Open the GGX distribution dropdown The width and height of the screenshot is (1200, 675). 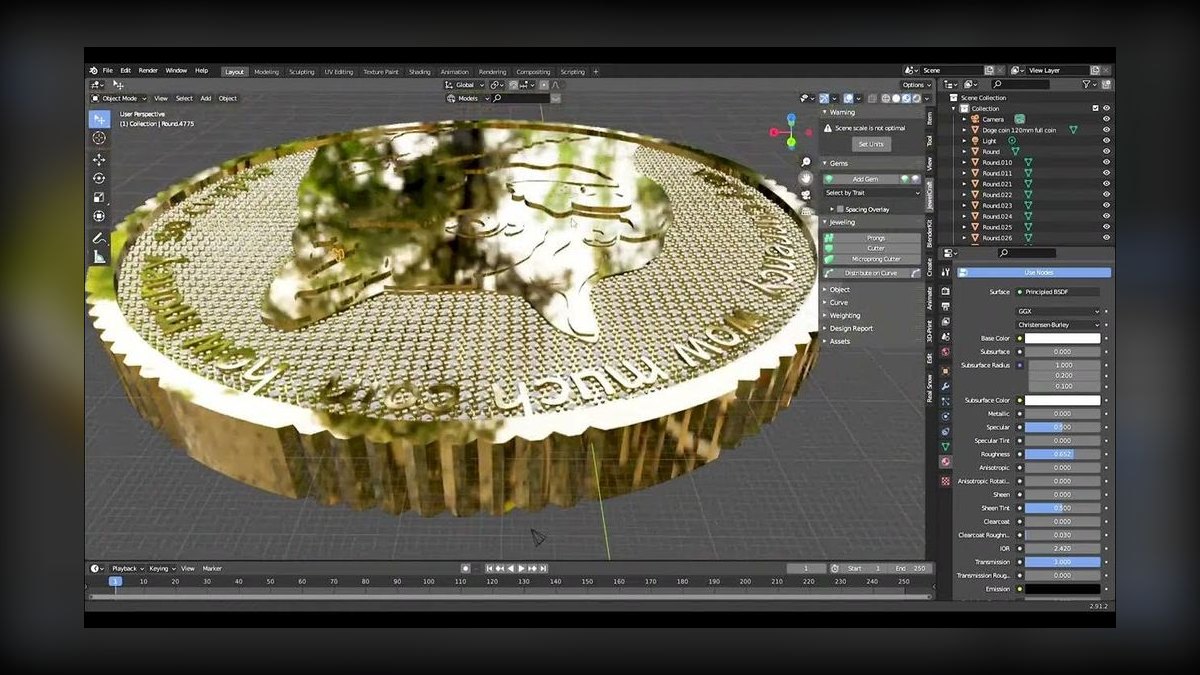click(1058, 311)
